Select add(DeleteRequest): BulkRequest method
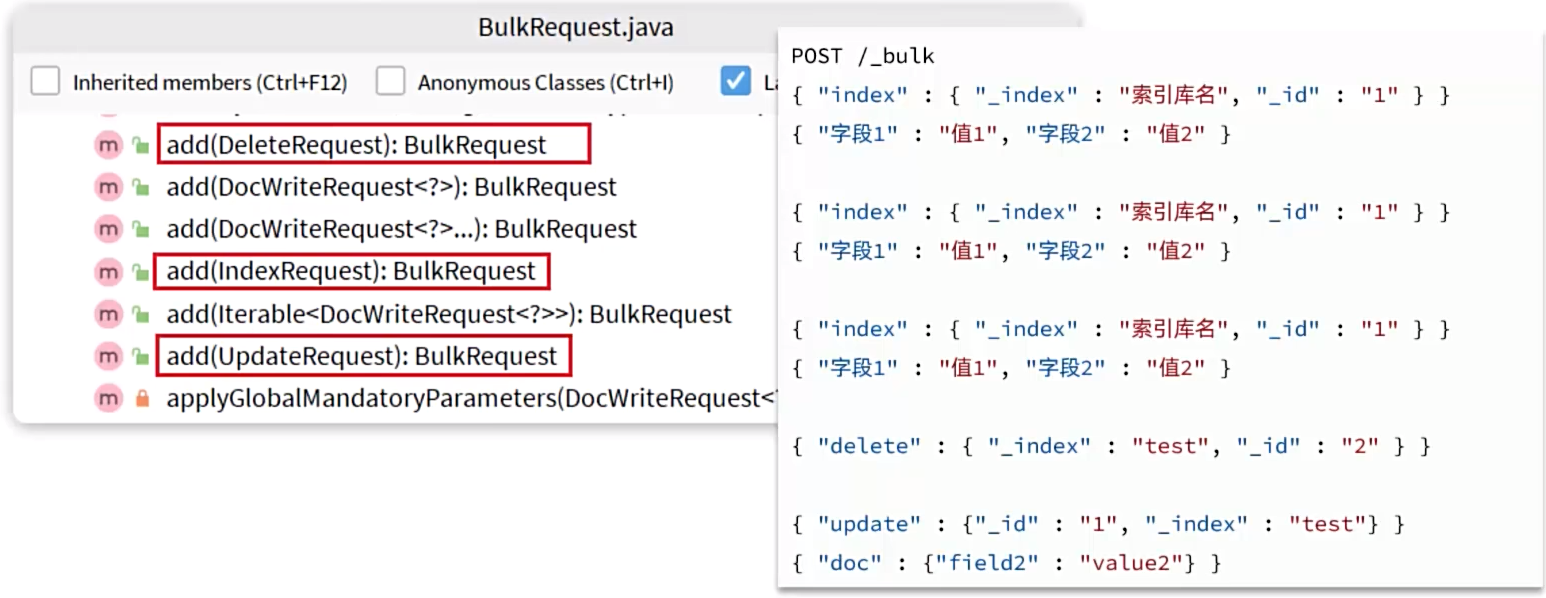 pyautogui.click(x=356, y=145)
